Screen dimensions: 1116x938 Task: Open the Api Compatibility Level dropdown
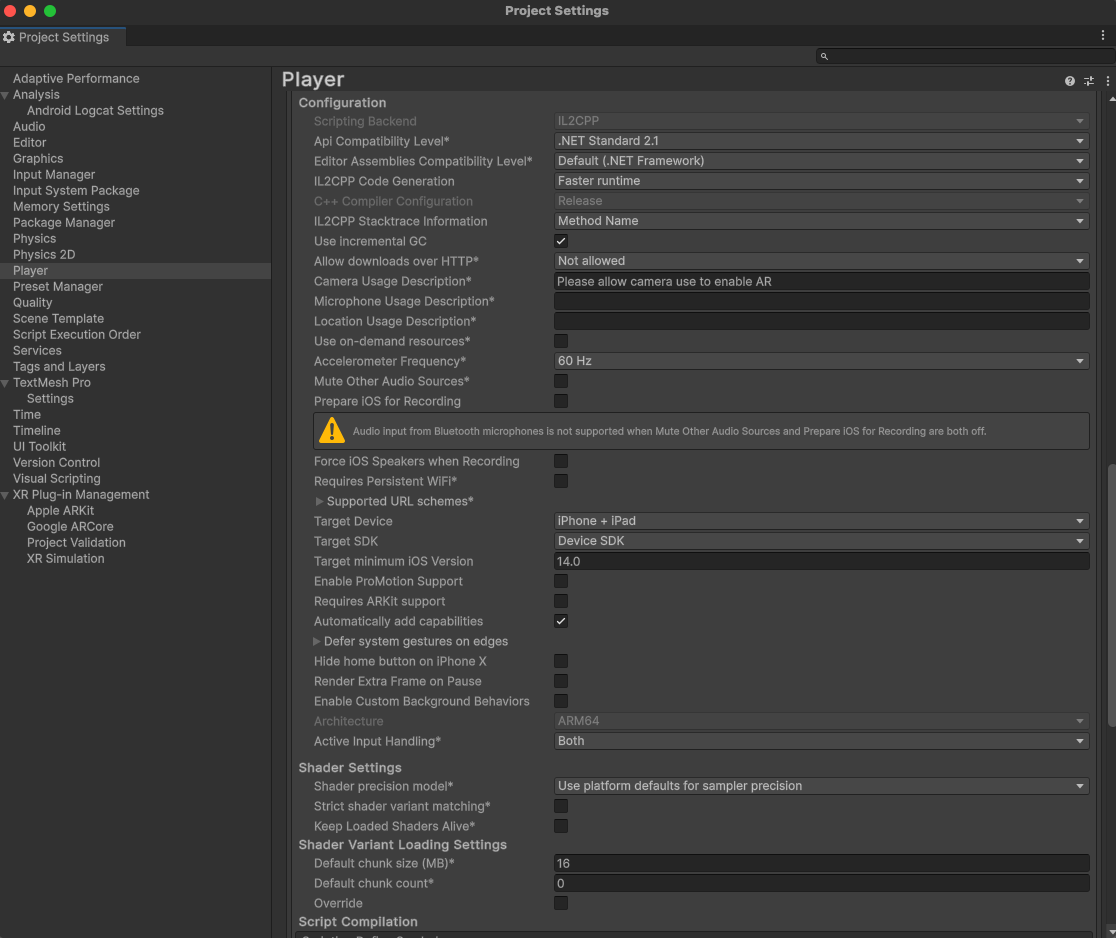(821, 141)
